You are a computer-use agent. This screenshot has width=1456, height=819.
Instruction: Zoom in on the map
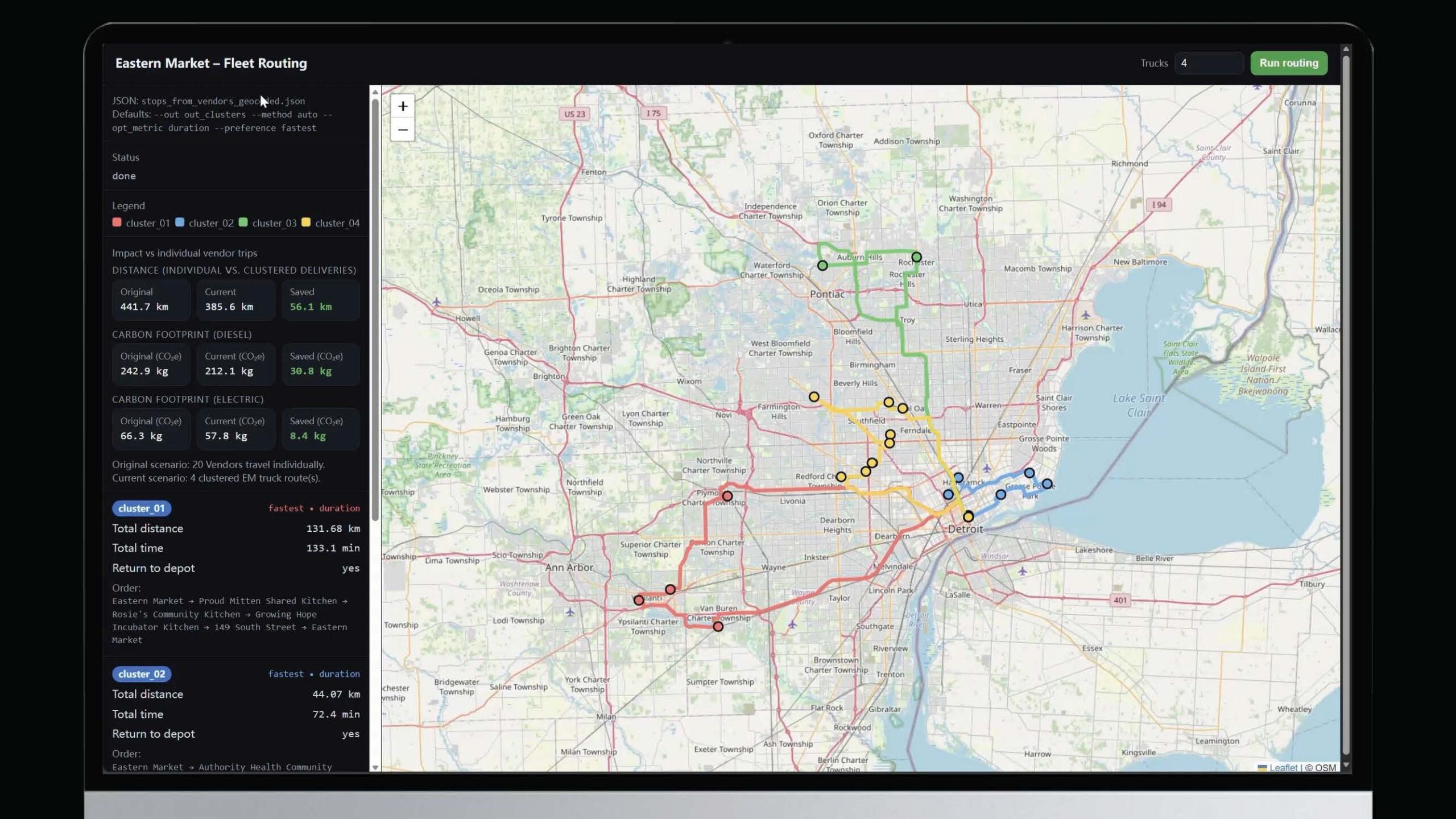(x=403, y=106)
